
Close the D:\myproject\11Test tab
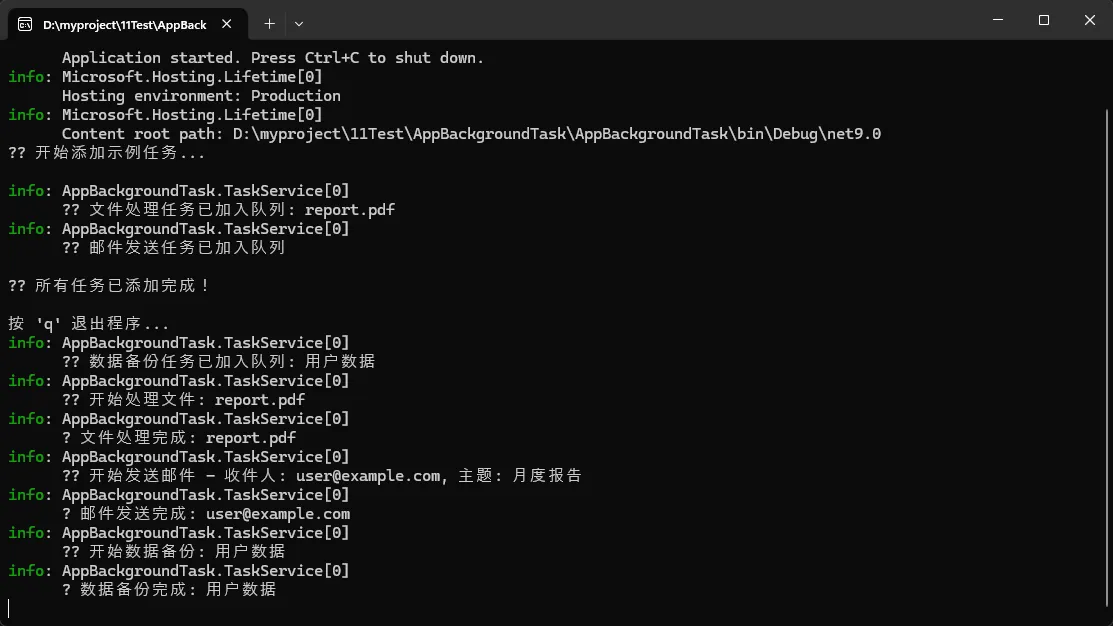pyautogui.click(x=230, y=22)
